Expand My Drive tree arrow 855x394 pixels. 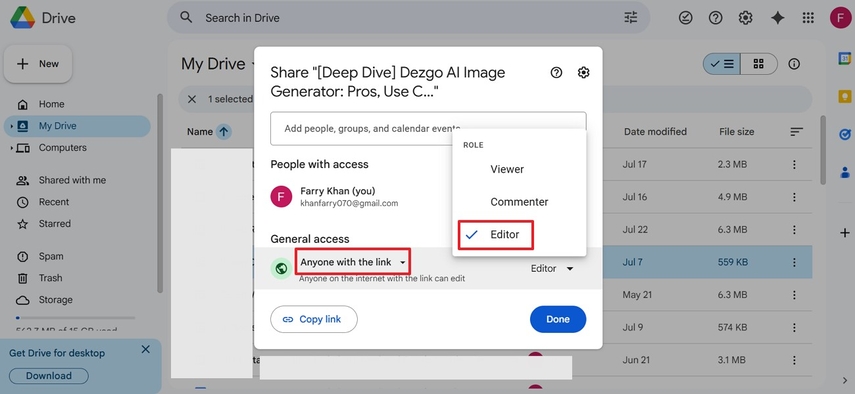11,126
